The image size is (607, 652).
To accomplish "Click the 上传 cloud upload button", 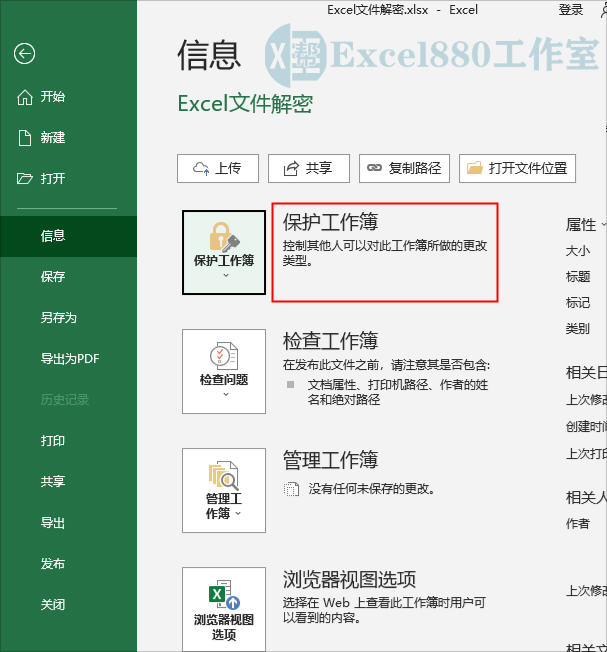I will [x=218, y=168].
